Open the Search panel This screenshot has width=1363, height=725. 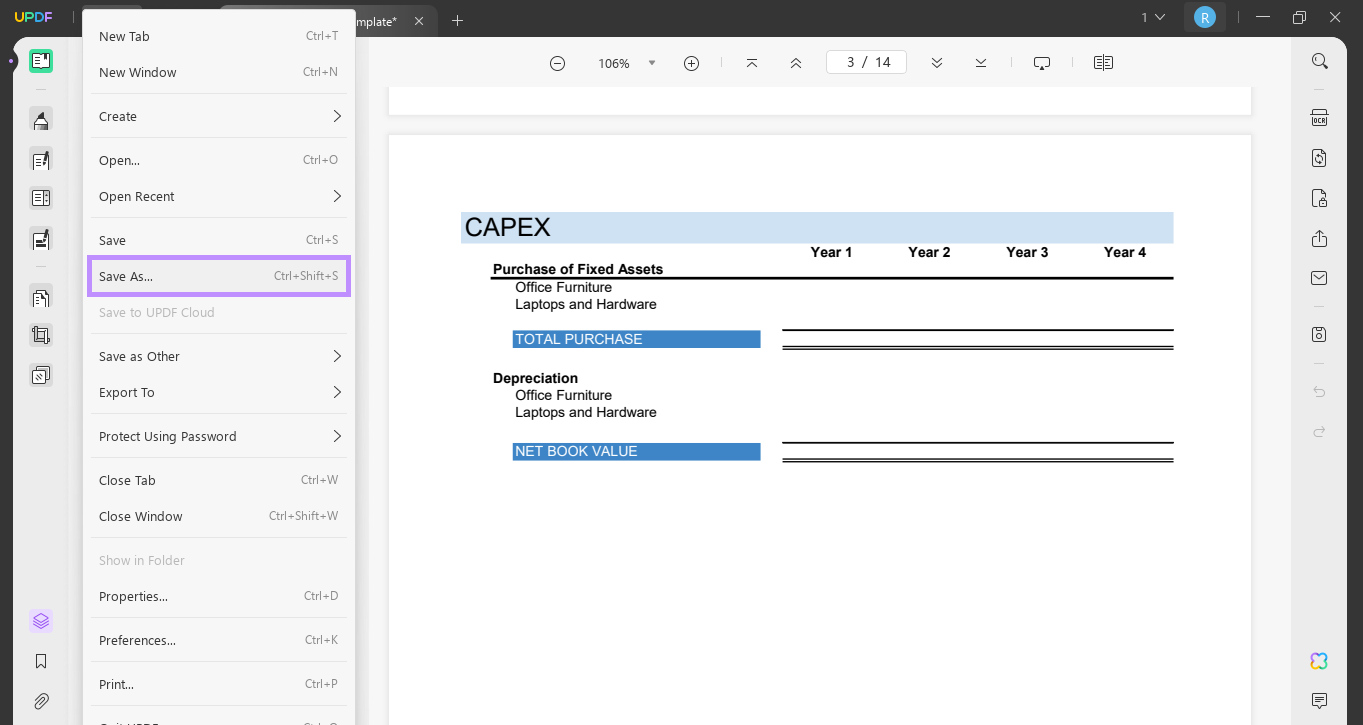pos(1319,60)
